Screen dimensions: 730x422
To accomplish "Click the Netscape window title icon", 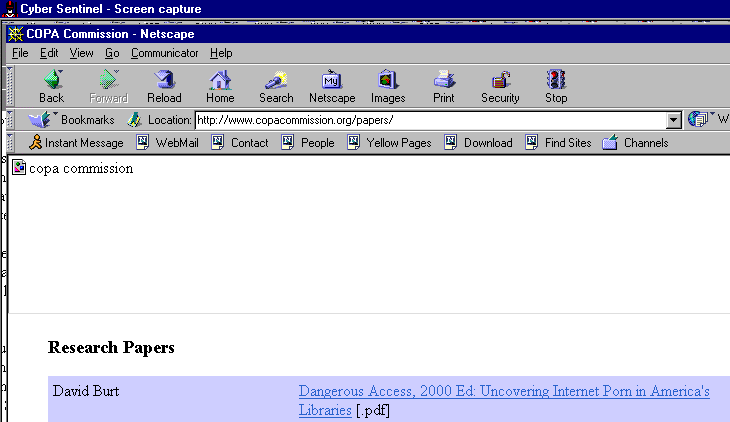I will click(15, 34).
